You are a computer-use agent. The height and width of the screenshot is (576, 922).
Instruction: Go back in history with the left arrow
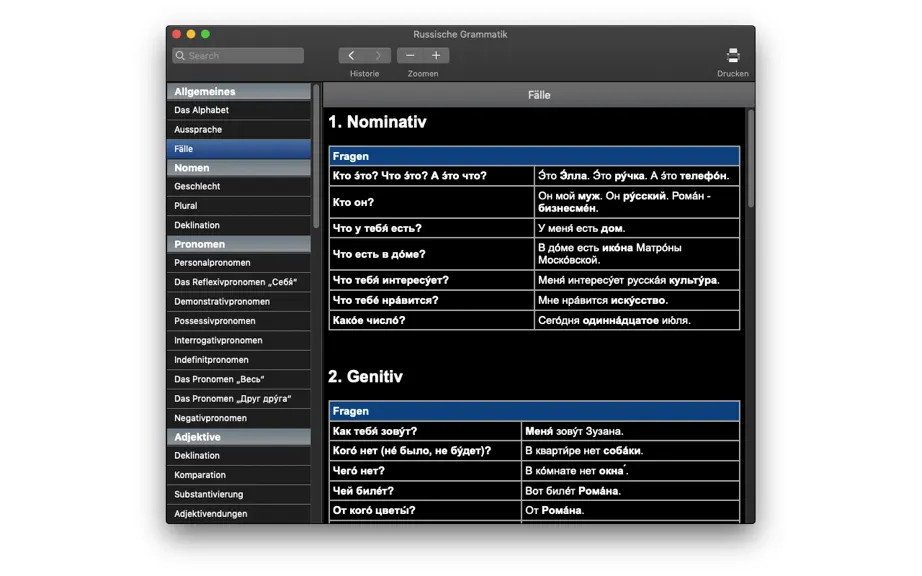pyautogui.click(x=351, y=55)
